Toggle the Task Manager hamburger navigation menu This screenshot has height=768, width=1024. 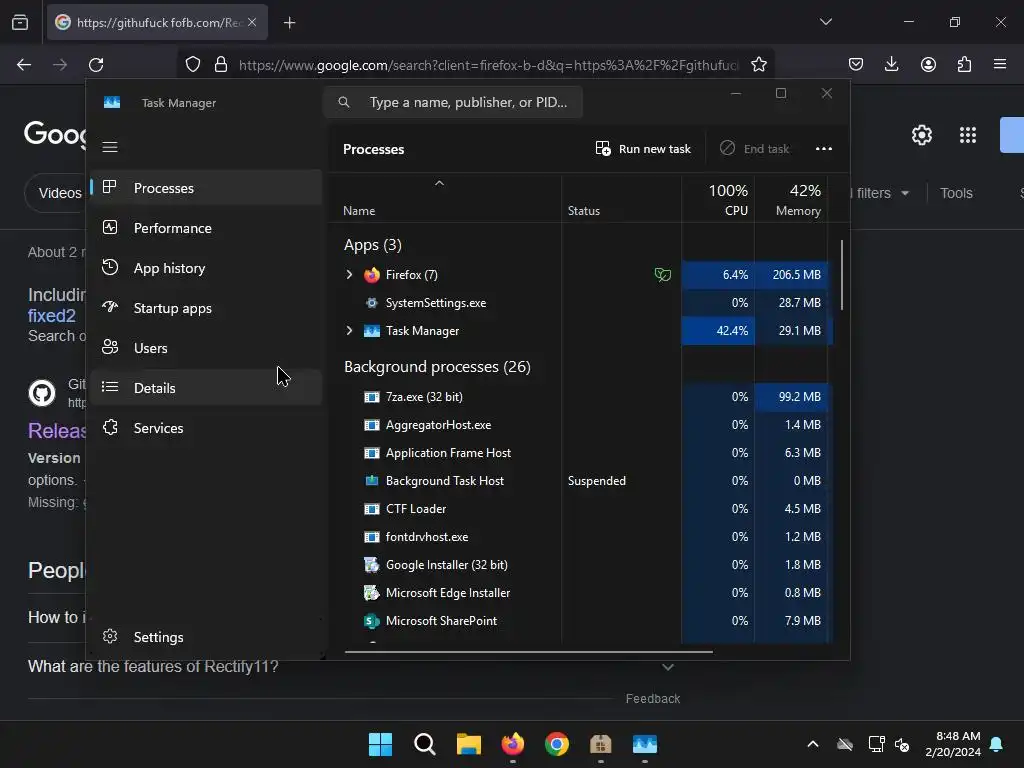(110, 147)
